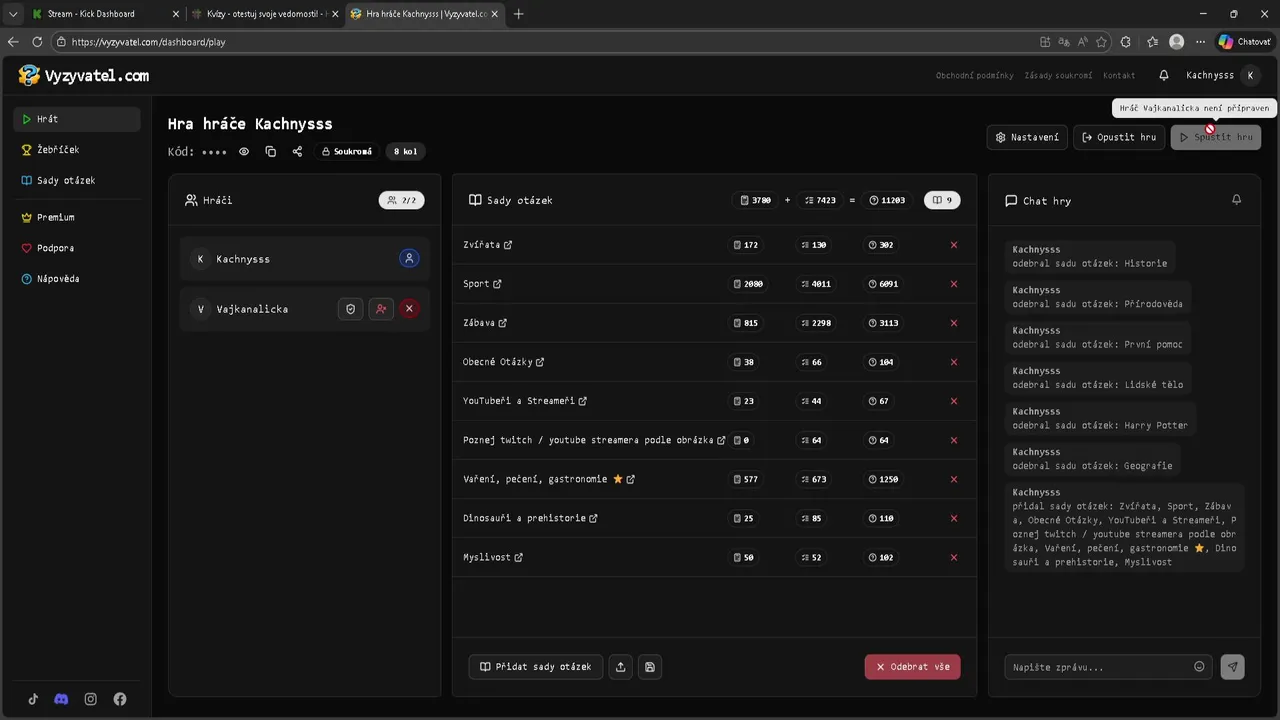
Task: Open Discord social link
Action: (x=61, y=699)
